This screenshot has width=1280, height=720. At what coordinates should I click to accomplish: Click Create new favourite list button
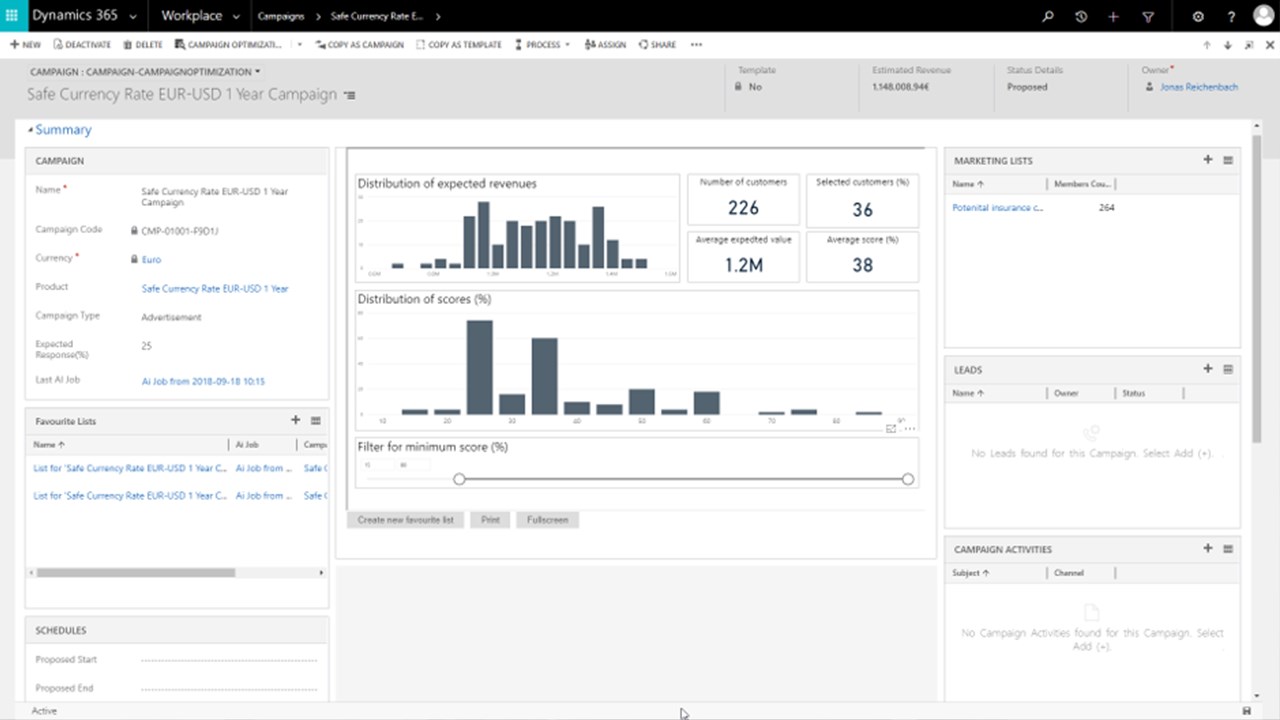406,520
